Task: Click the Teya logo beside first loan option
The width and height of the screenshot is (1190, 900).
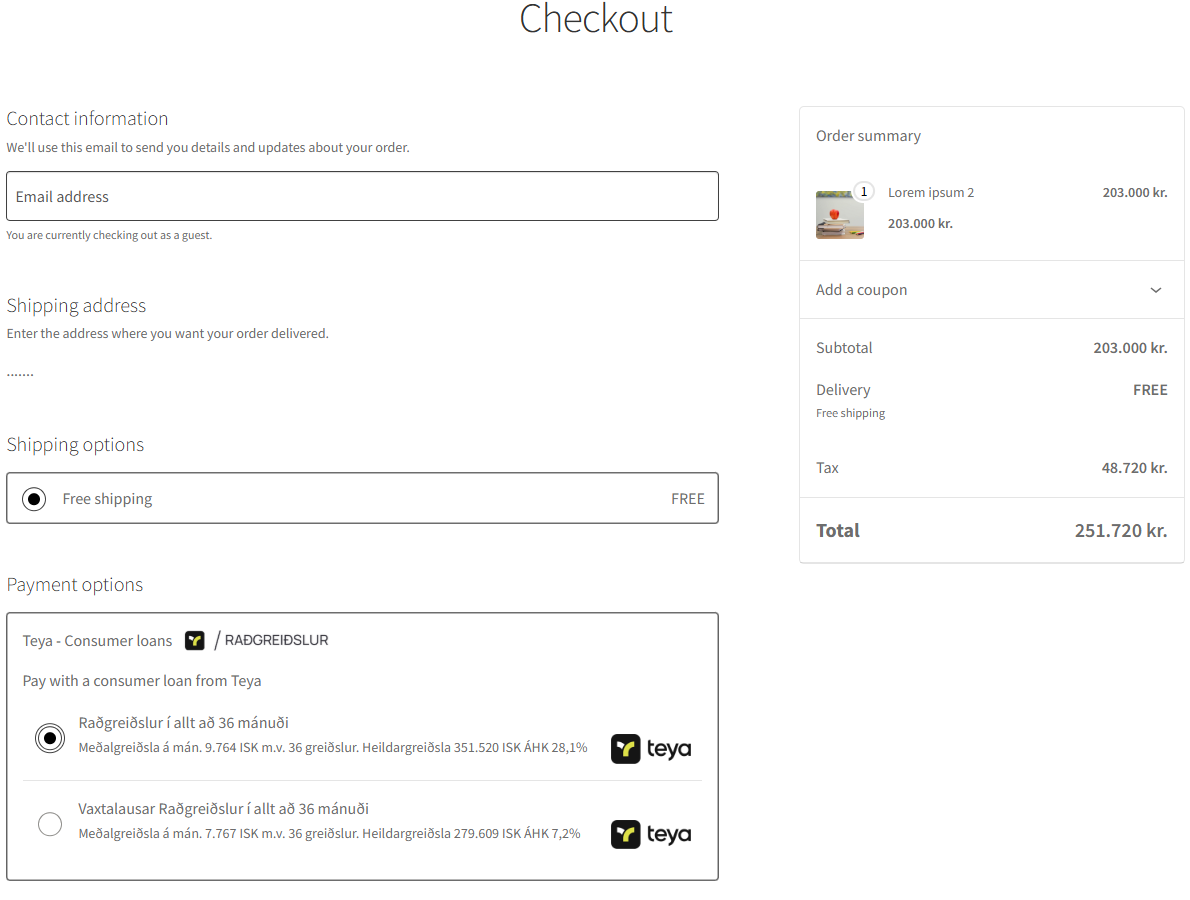Action: [x=651, y=748]
